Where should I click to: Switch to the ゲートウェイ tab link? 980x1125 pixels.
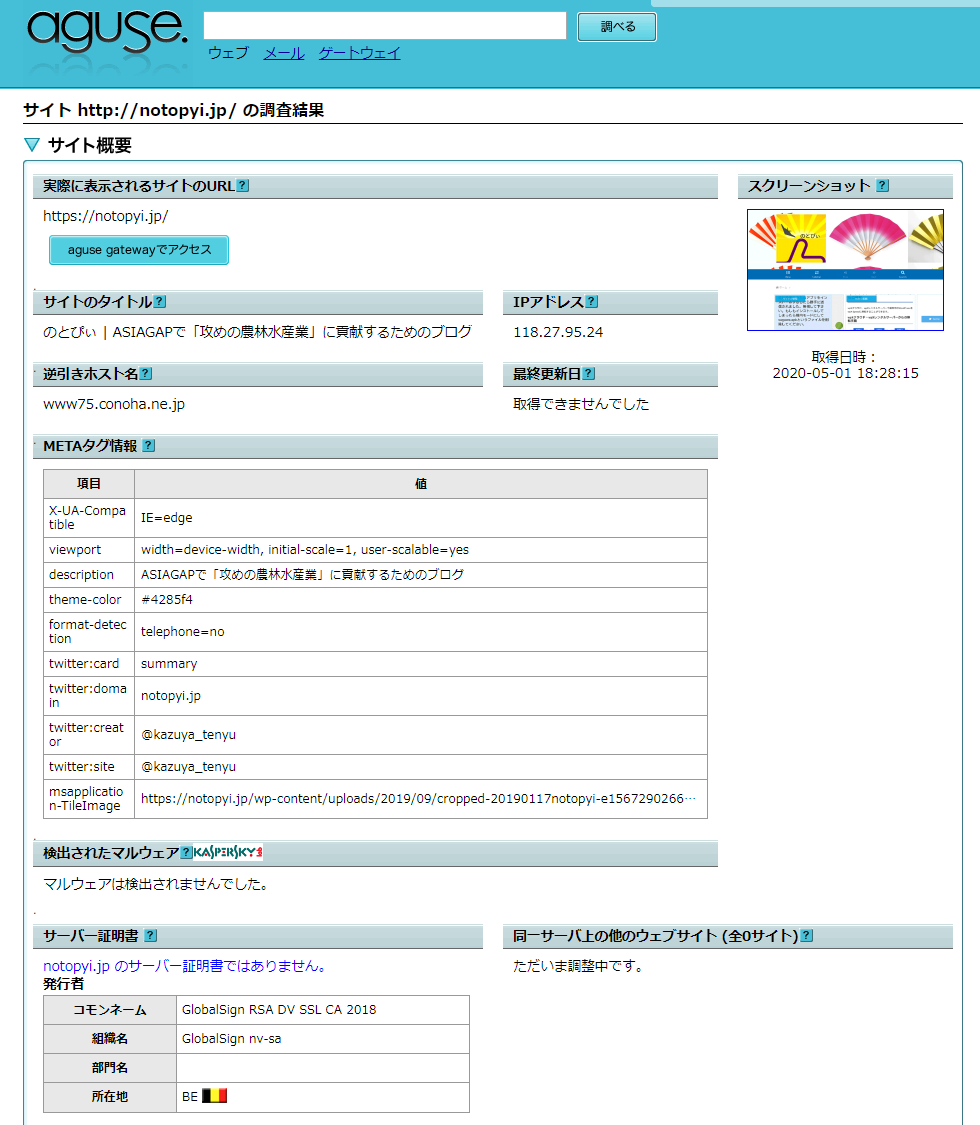coord(359,53)
